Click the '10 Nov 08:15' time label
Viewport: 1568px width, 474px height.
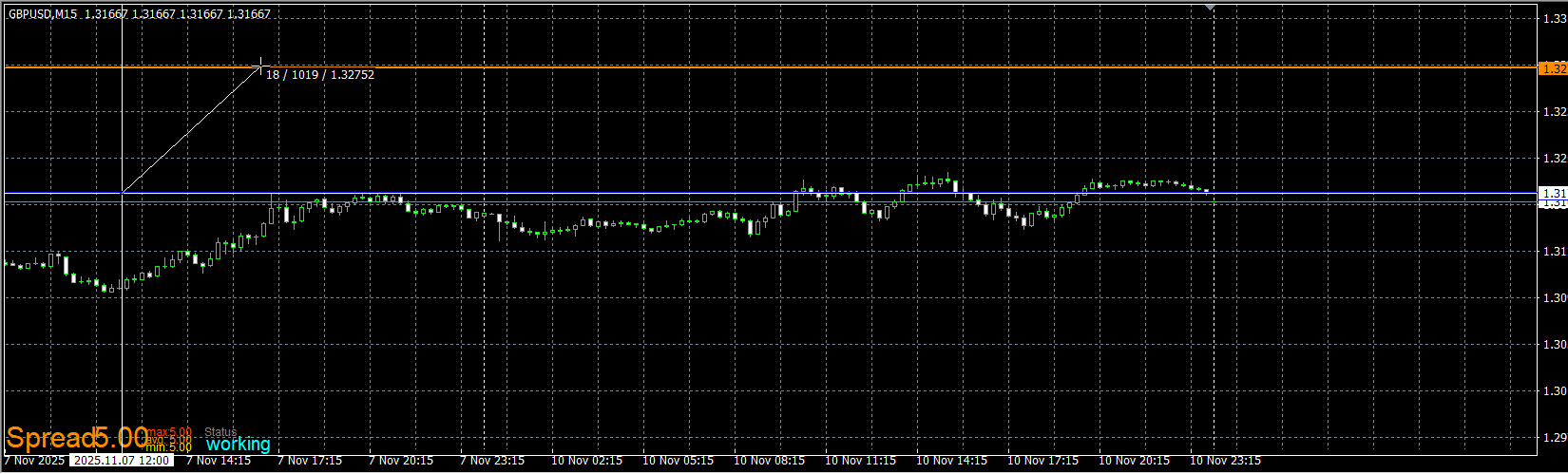(x=770, y=461)
